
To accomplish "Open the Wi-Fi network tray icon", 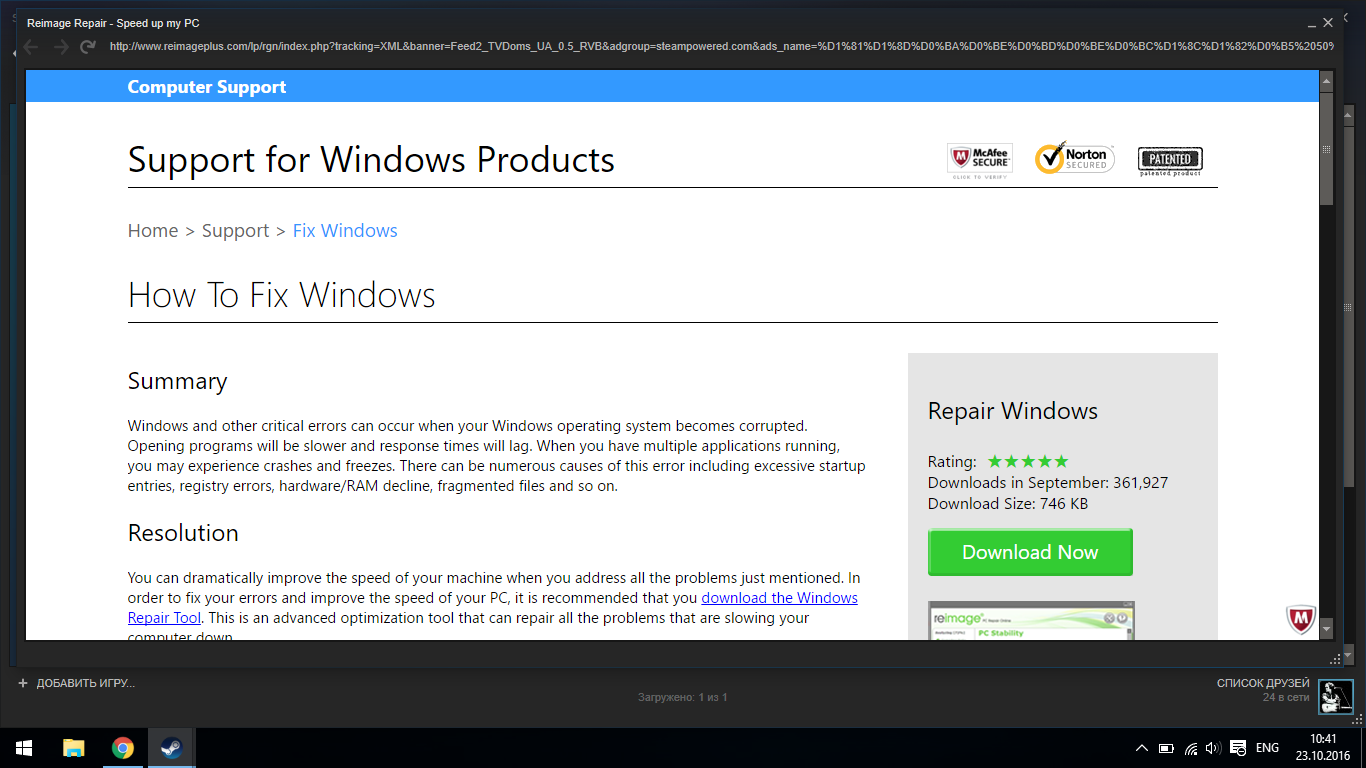I will point(1191,748).
